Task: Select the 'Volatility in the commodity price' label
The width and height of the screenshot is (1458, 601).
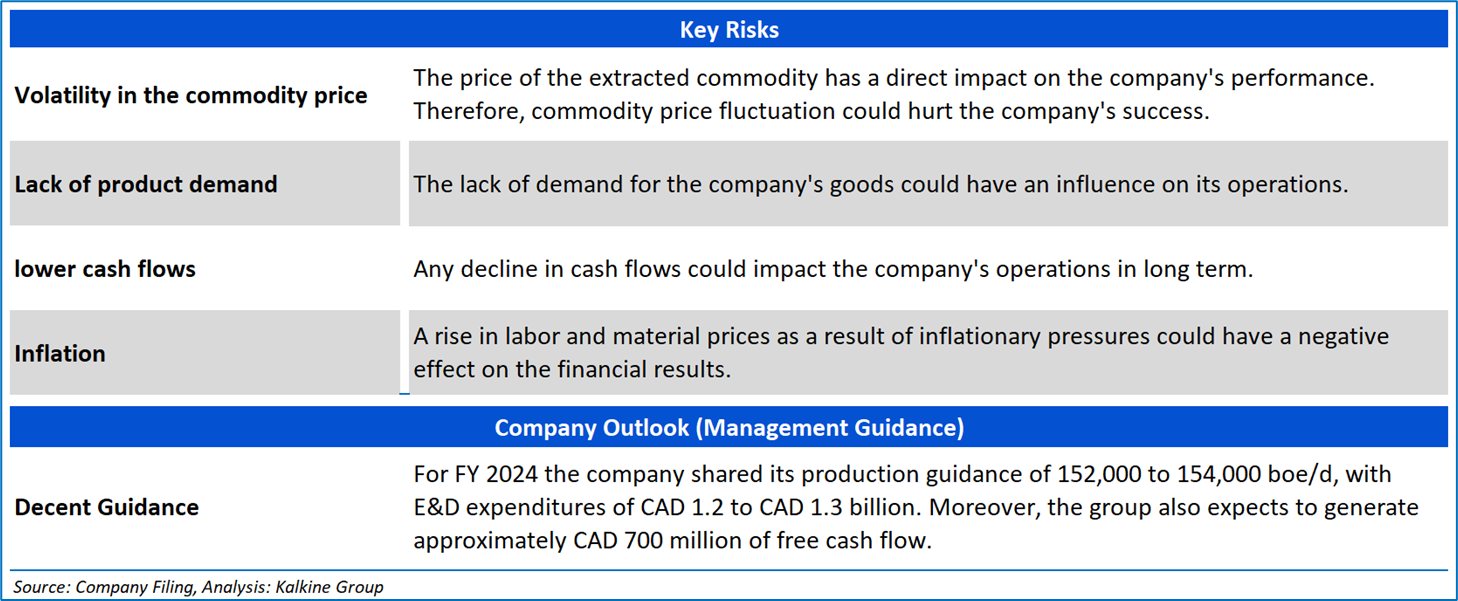Action: 191,96
